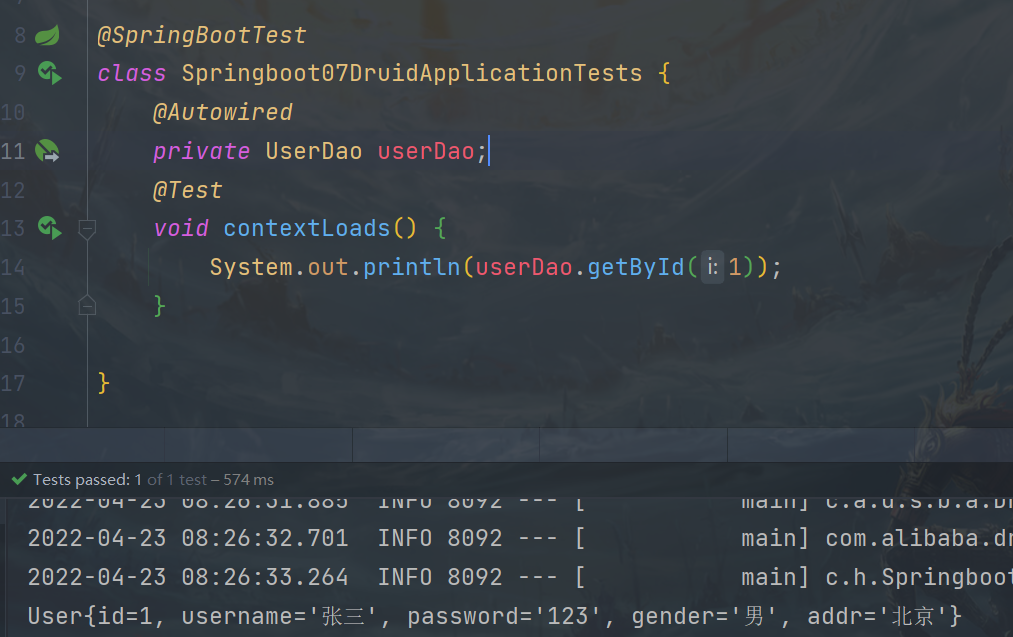Image resolution: width=1013 pixels, height=637 pixels.
Task: Run the Springboot07DruidApplicationTests class from its gutter icon
Action: tap(49, 73)
